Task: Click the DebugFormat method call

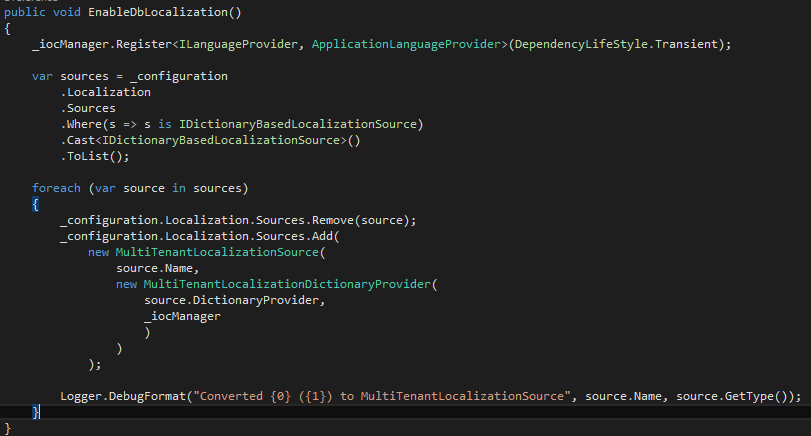Action: click(x=147, y=397)
